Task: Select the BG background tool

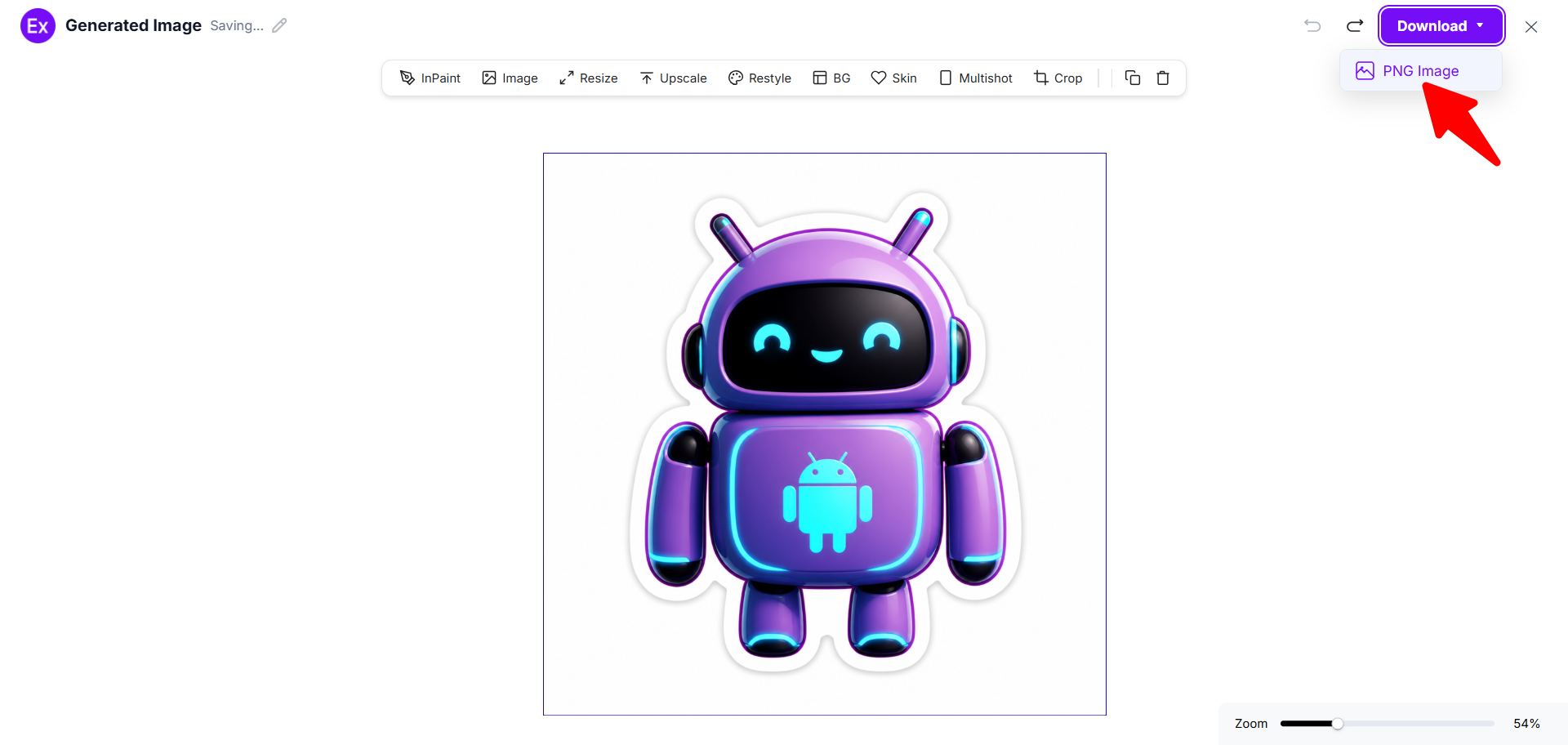Action: pos(831,78)
